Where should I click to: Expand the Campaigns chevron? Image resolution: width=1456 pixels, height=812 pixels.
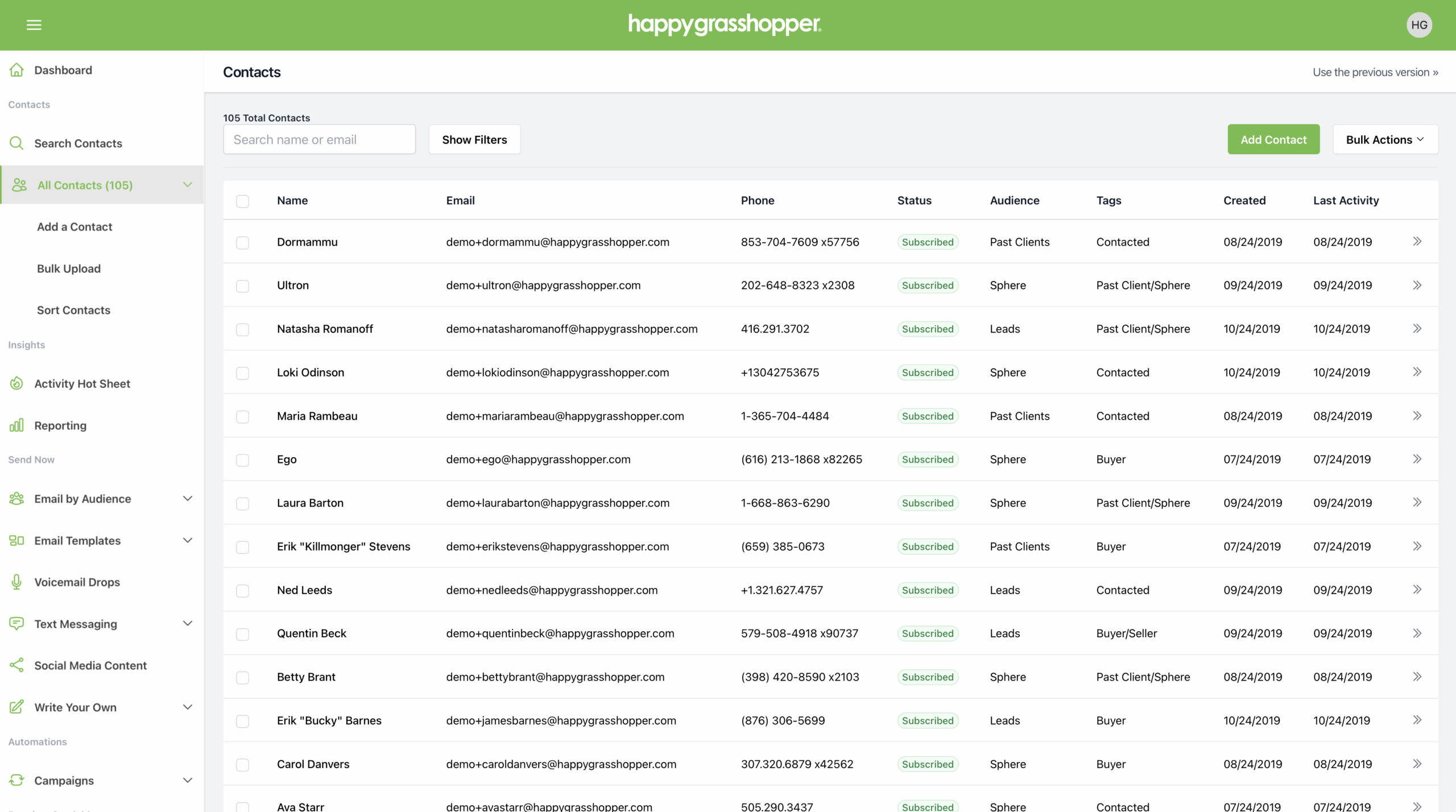click(188, 780)
